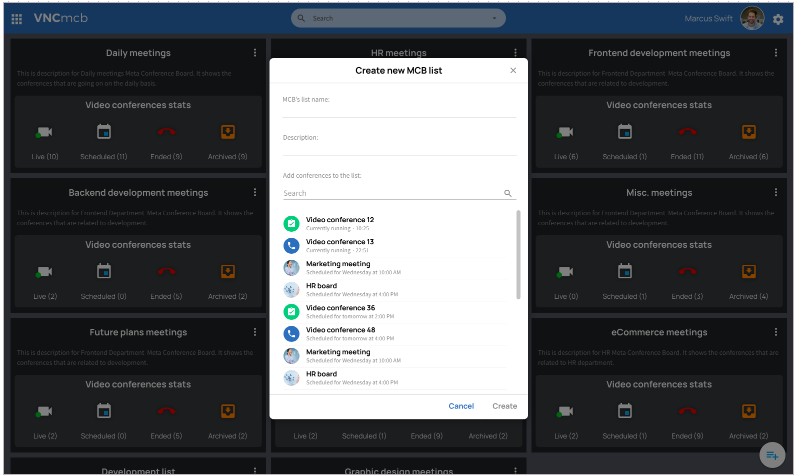Screen dimensions: 797x476
Task: Click Frontend development Ended phone icon
Action: (687, 132)
